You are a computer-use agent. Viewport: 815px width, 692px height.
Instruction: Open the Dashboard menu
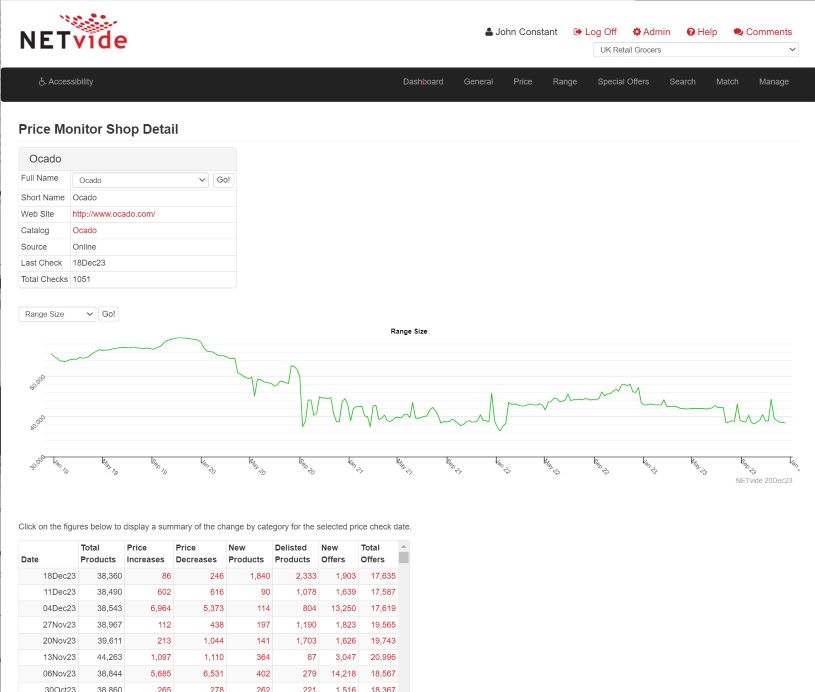(x=423, y=82)
